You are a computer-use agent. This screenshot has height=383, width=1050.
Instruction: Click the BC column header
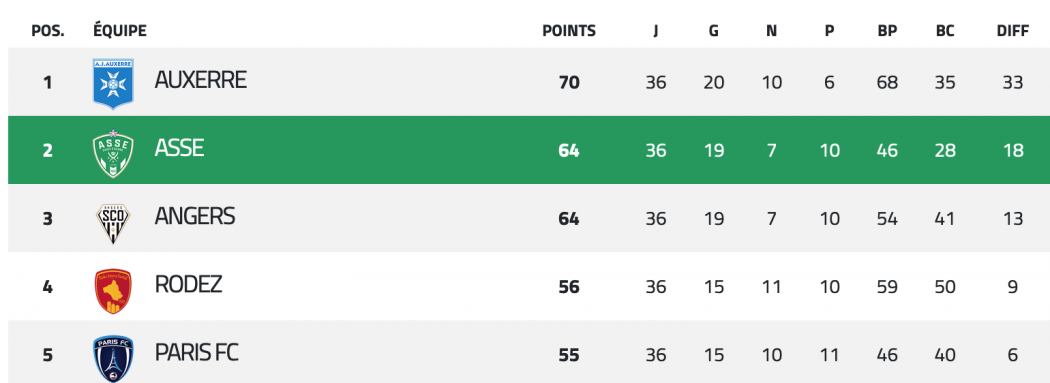[946, 31]
